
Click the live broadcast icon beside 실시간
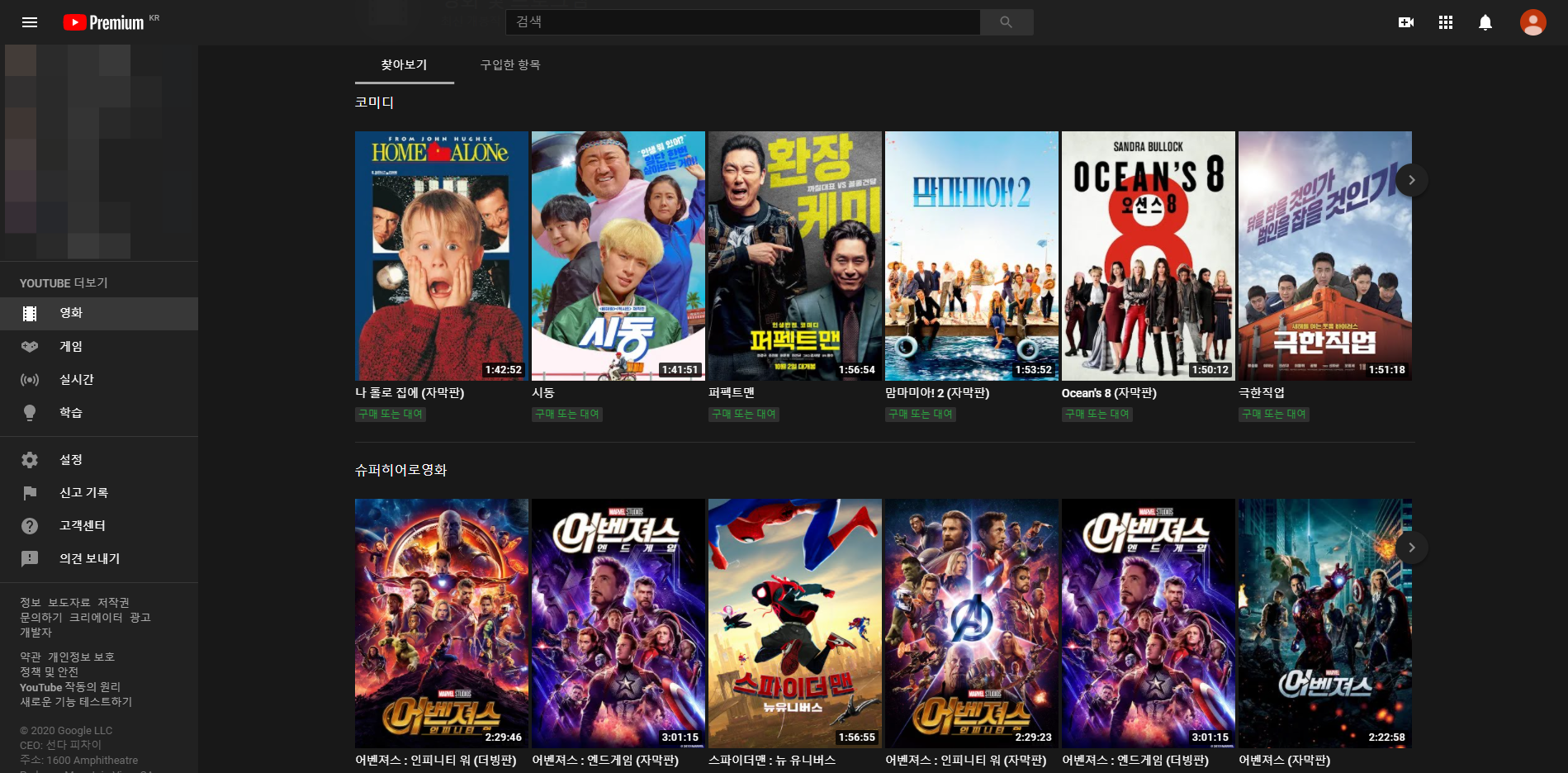pos(30,380)
